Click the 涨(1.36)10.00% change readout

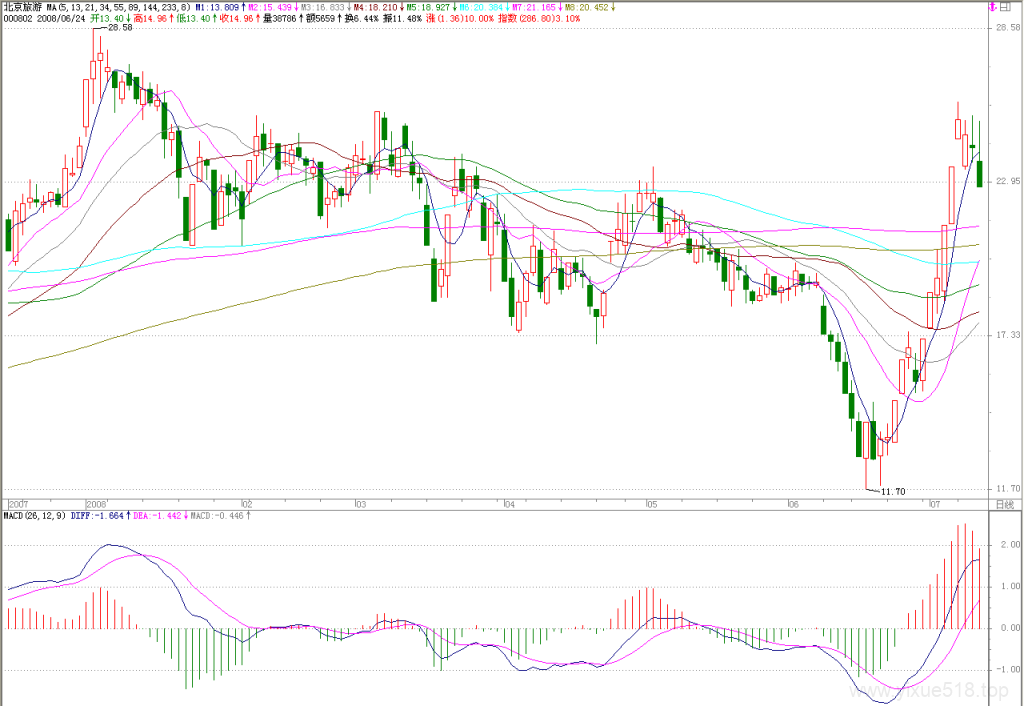(460, 19)
